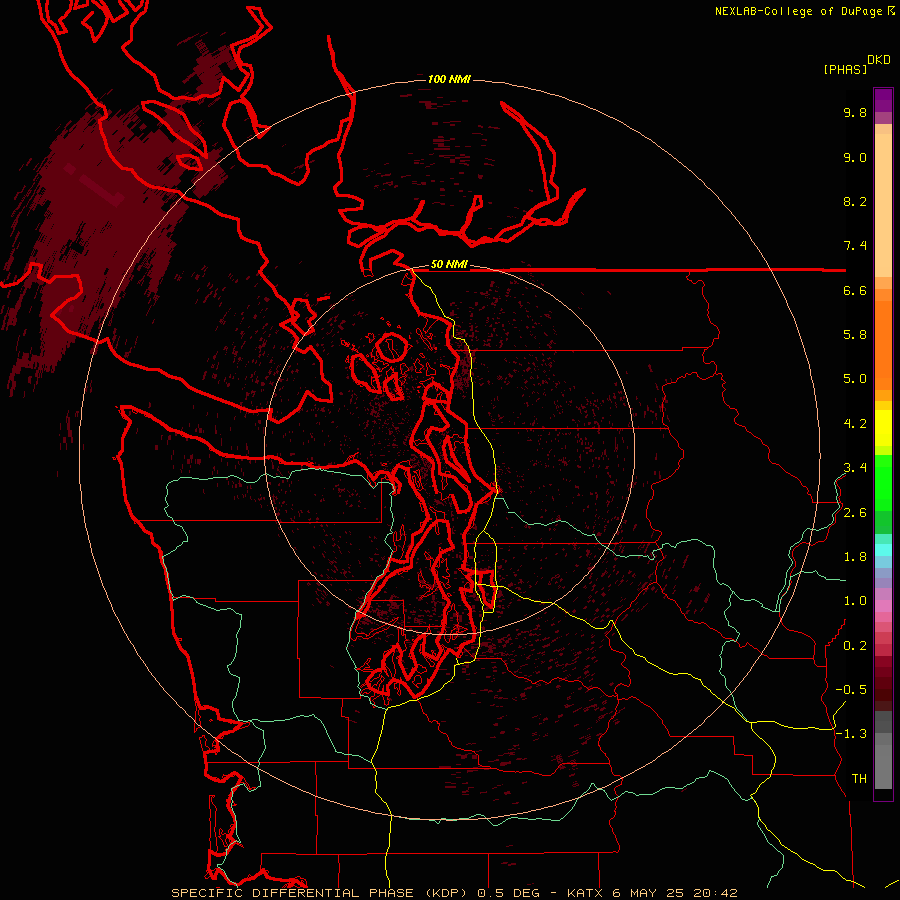Click the 50 NMI range ring label
The height and width of the screenshot is (900, 900).
(449, 265)
